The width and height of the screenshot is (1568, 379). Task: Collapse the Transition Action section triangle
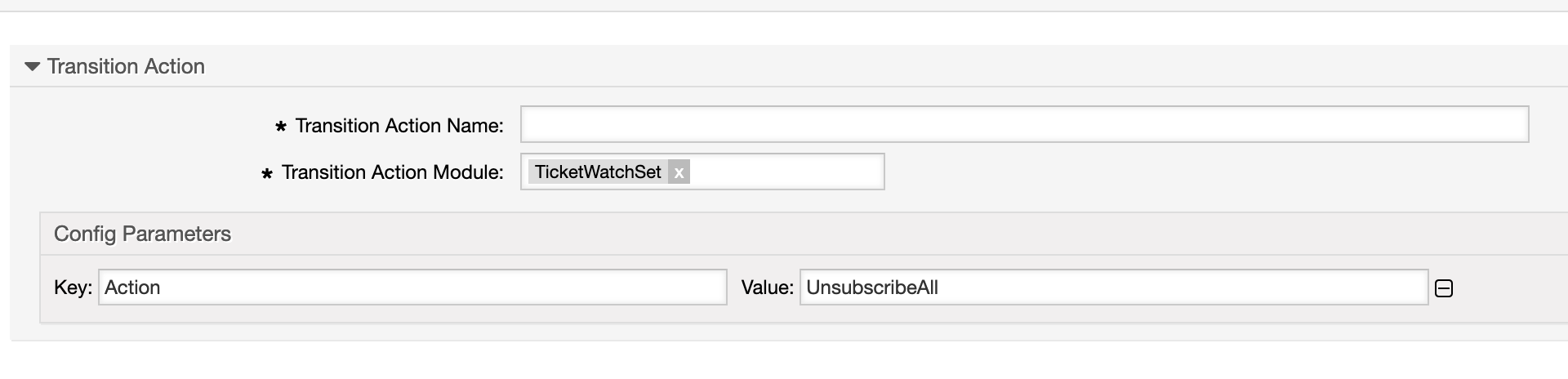(x=32, y=67)
